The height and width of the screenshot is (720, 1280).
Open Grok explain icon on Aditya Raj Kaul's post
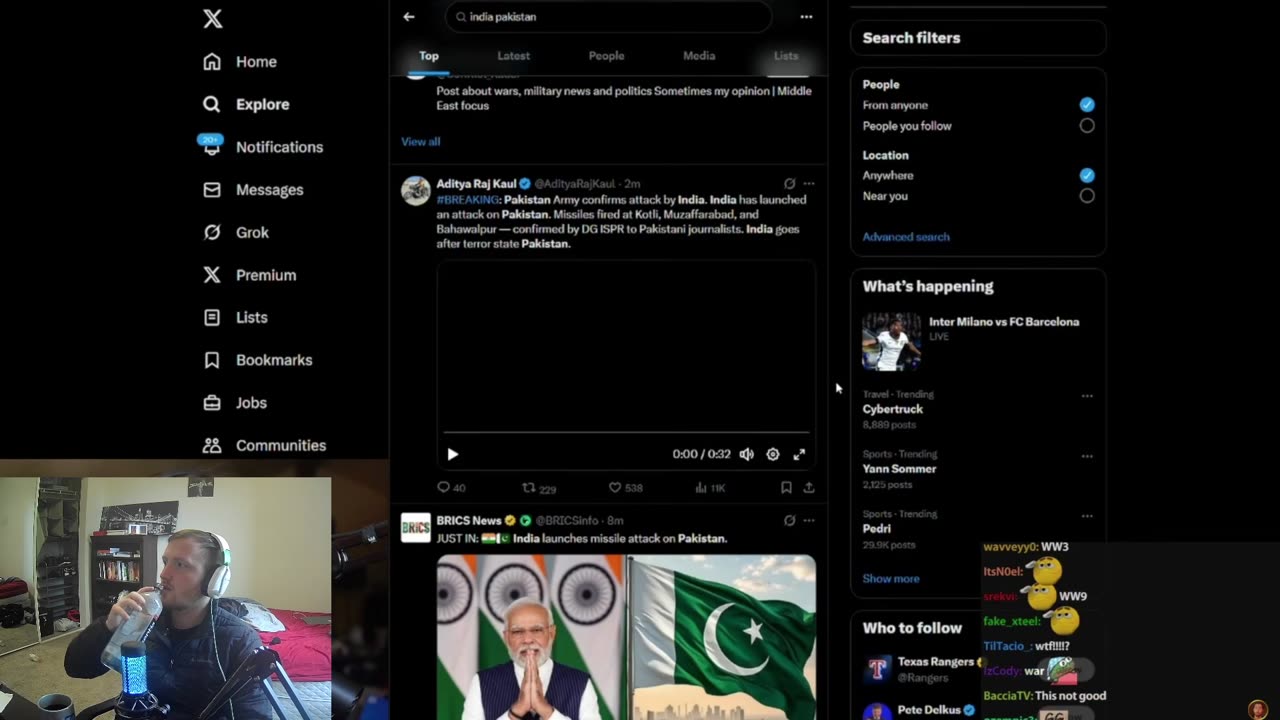pos(789,184)
